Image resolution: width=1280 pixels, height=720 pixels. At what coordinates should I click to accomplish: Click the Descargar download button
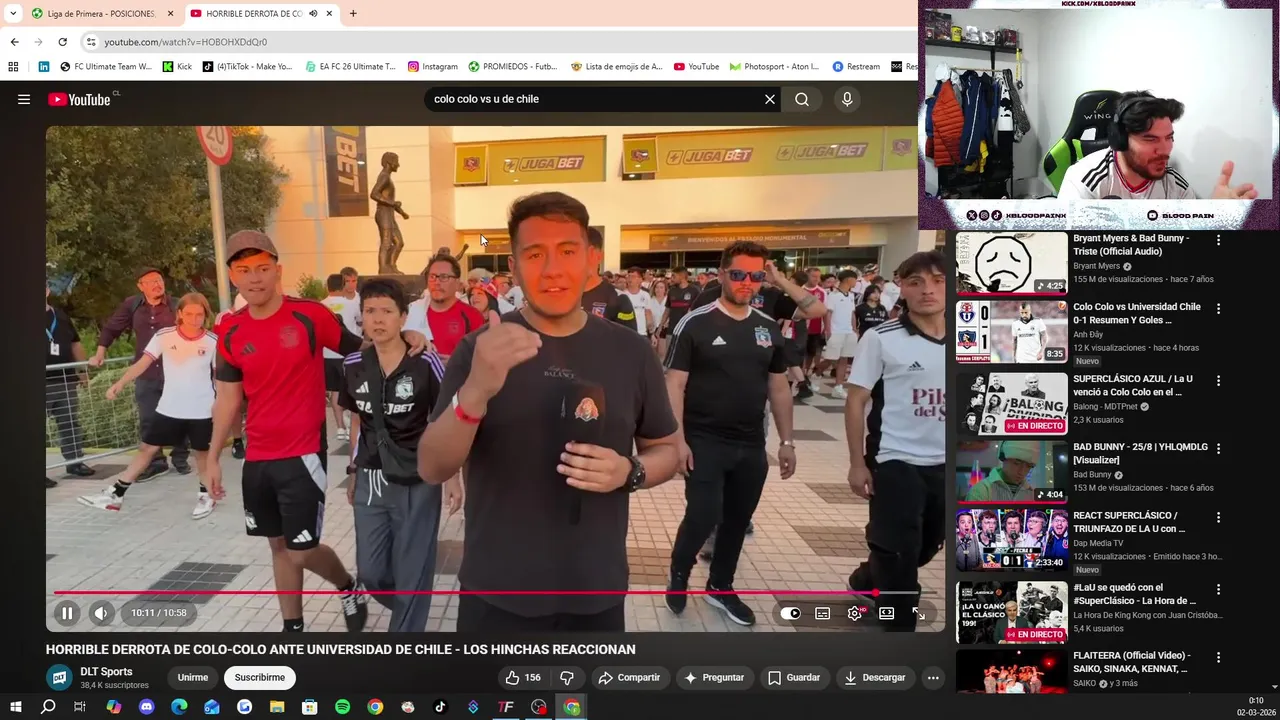click(x=875, y=678)
